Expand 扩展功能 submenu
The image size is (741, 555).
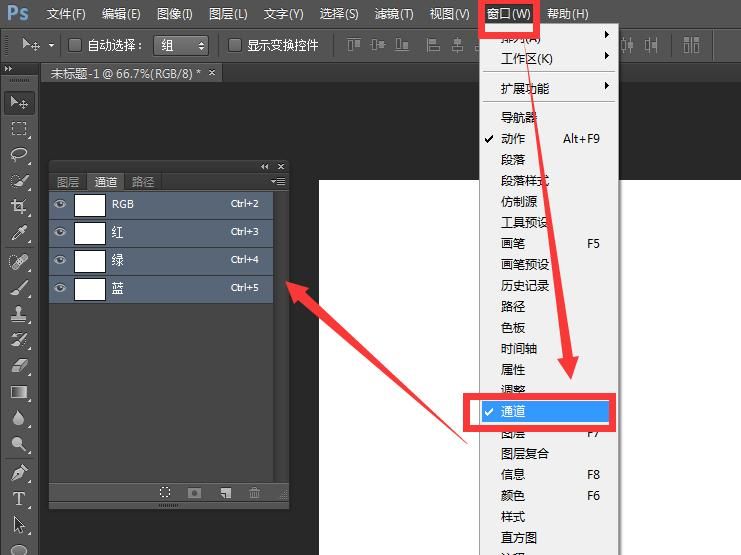[549, 88]
